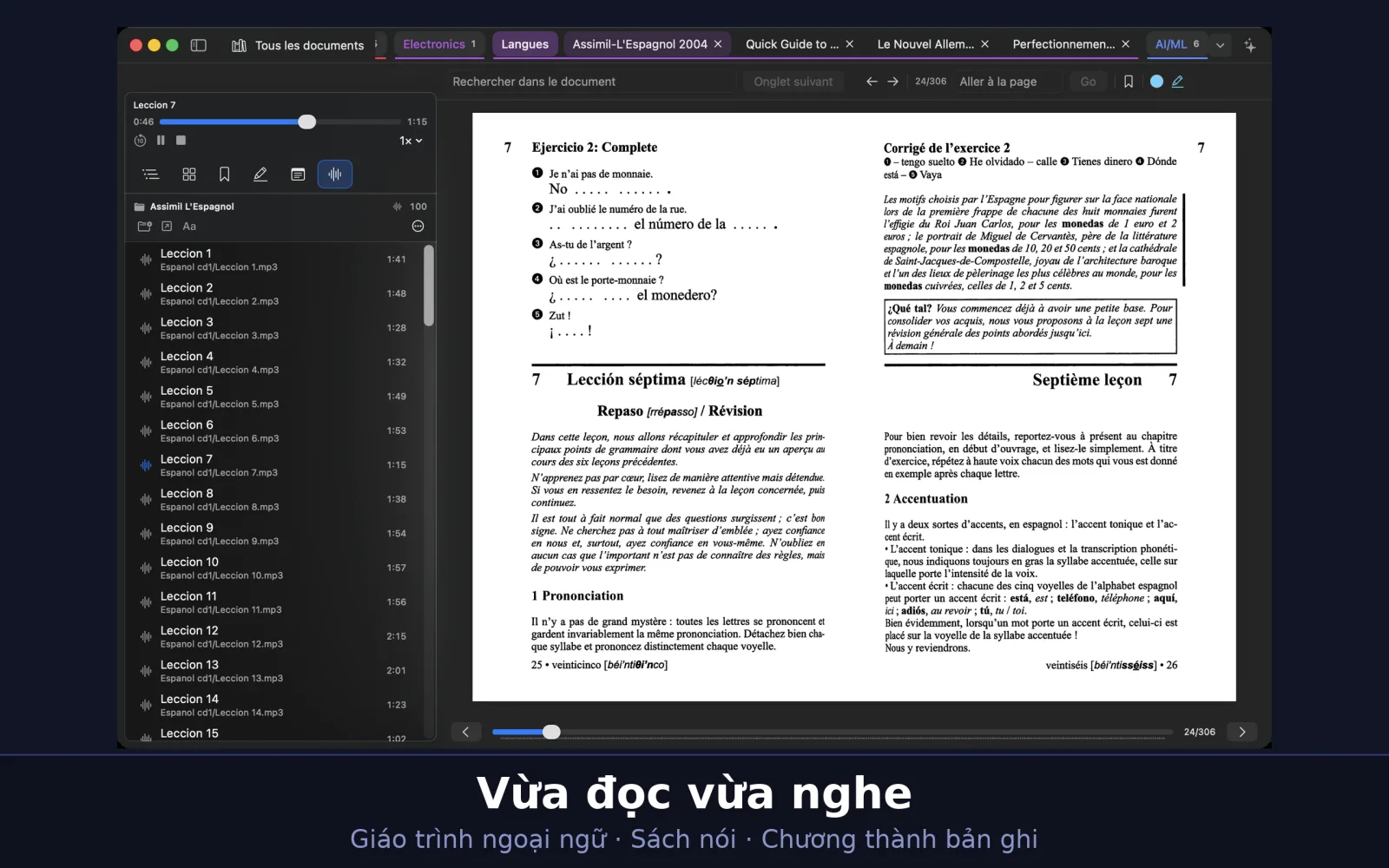Go to next page with arrow
Screen dimensions: 1389x868
[x=1242, y=732]
